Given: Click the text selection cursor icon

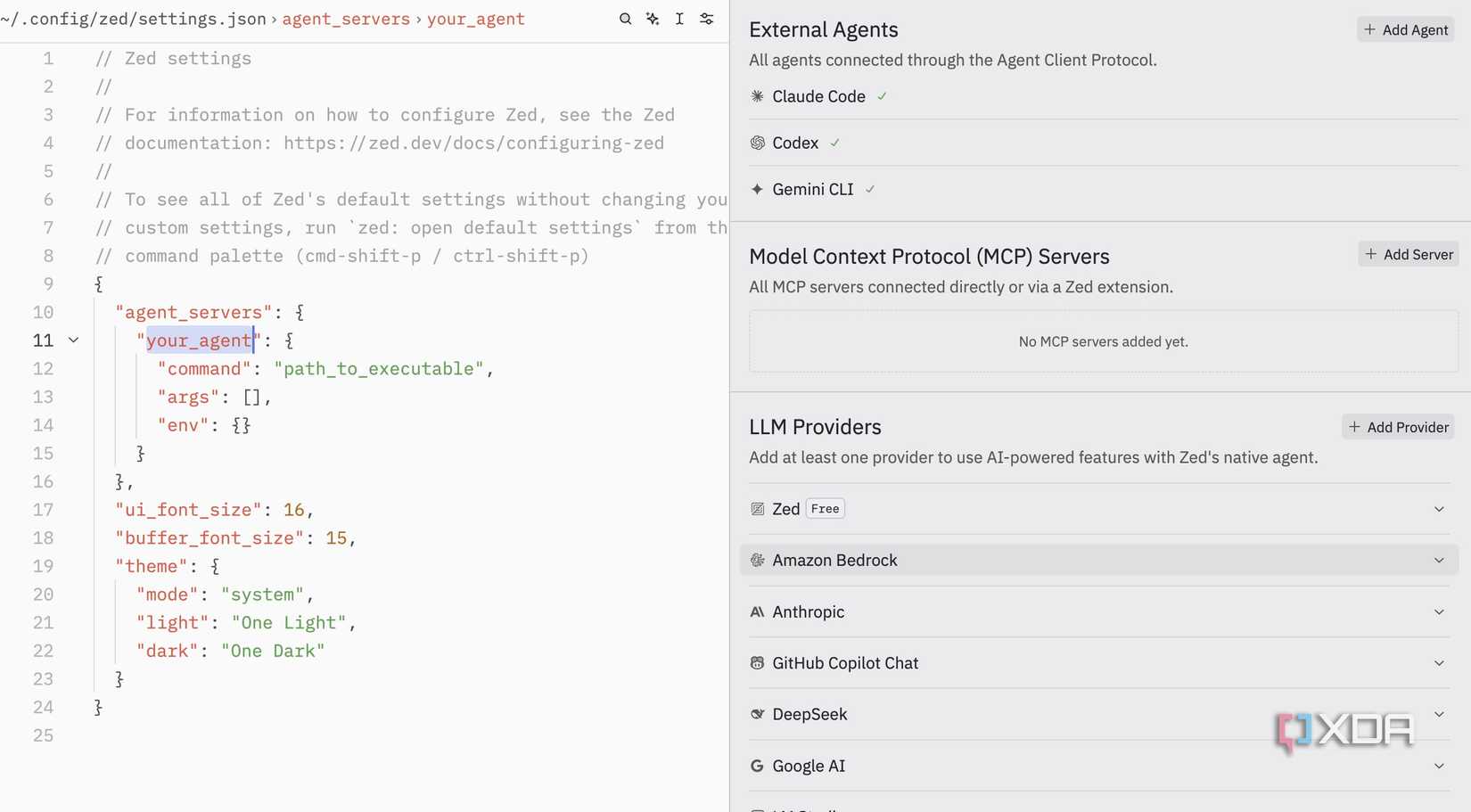Looking at the screenshot, I should coord(679,19).
